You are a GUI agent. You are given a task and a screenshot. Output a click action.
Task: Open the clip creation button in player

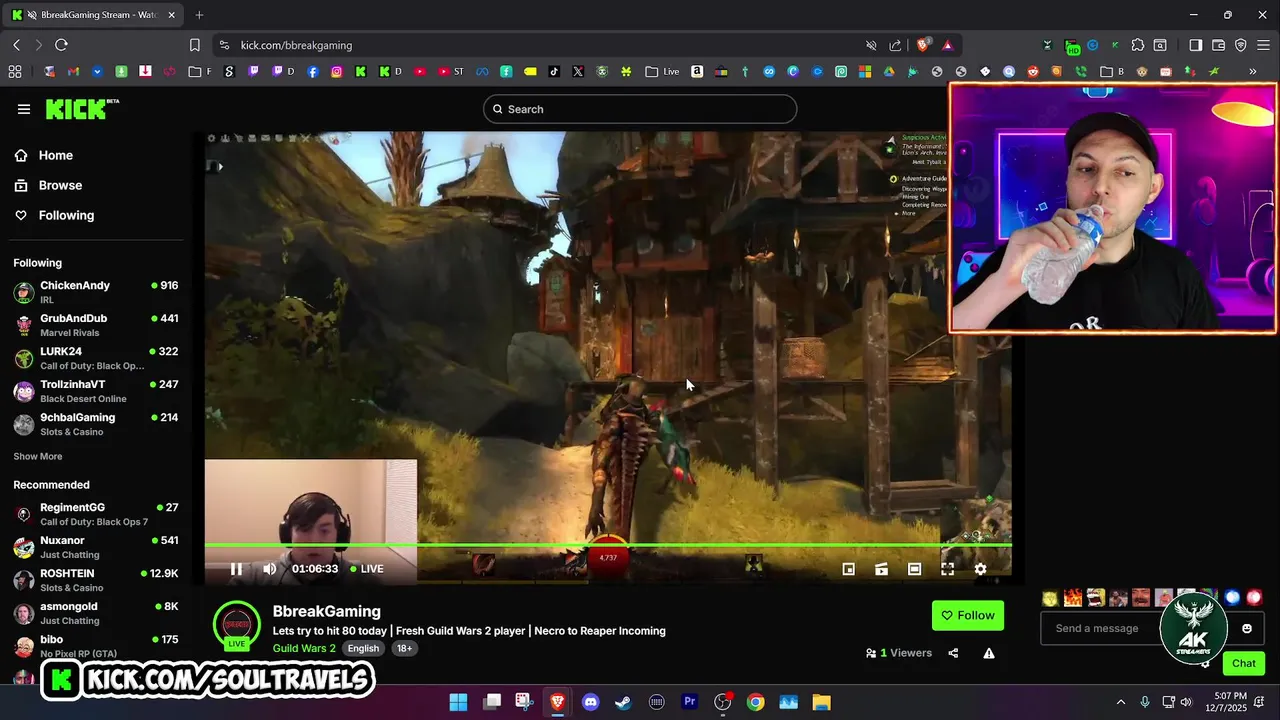tap(881, 569)
